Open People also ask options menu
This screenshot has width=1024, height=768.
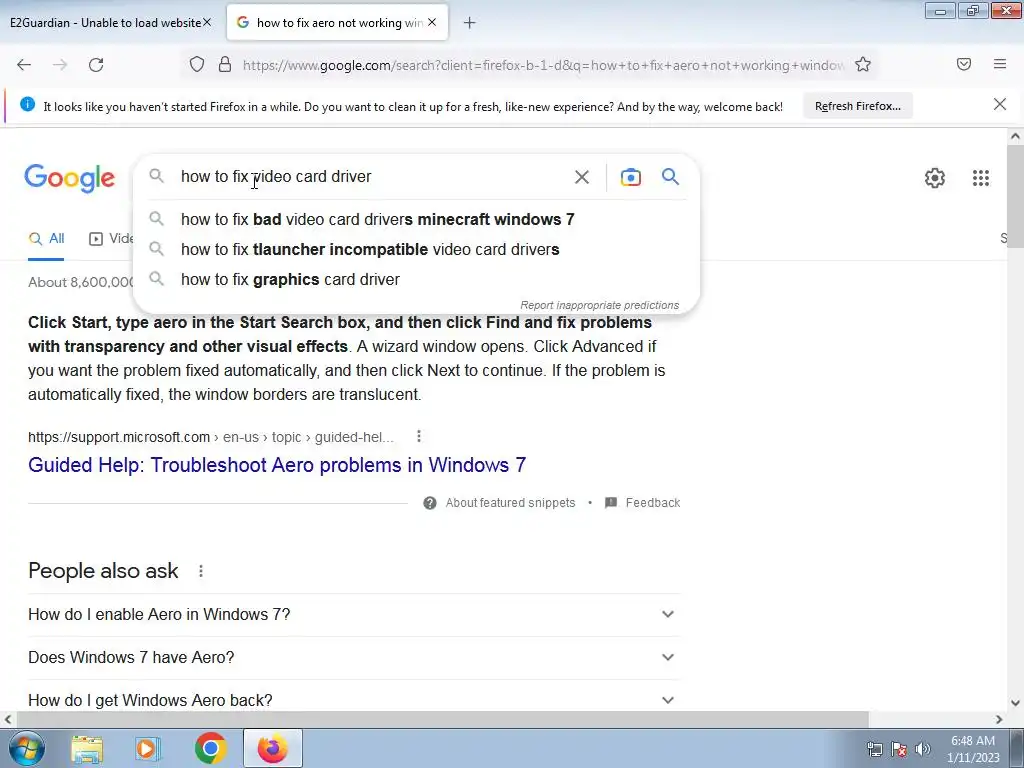pos(201,571)
